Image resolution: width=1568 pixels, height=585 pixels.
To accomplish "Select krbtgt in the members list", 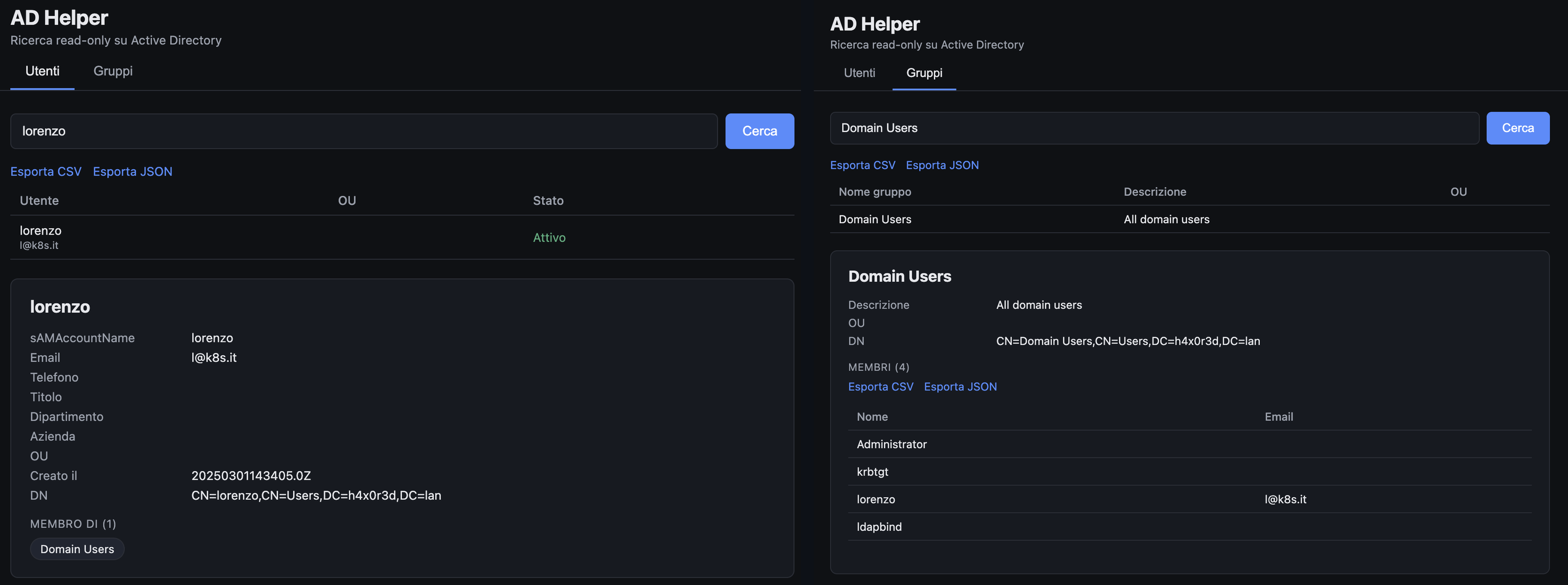I will [x=1190, y=472].
